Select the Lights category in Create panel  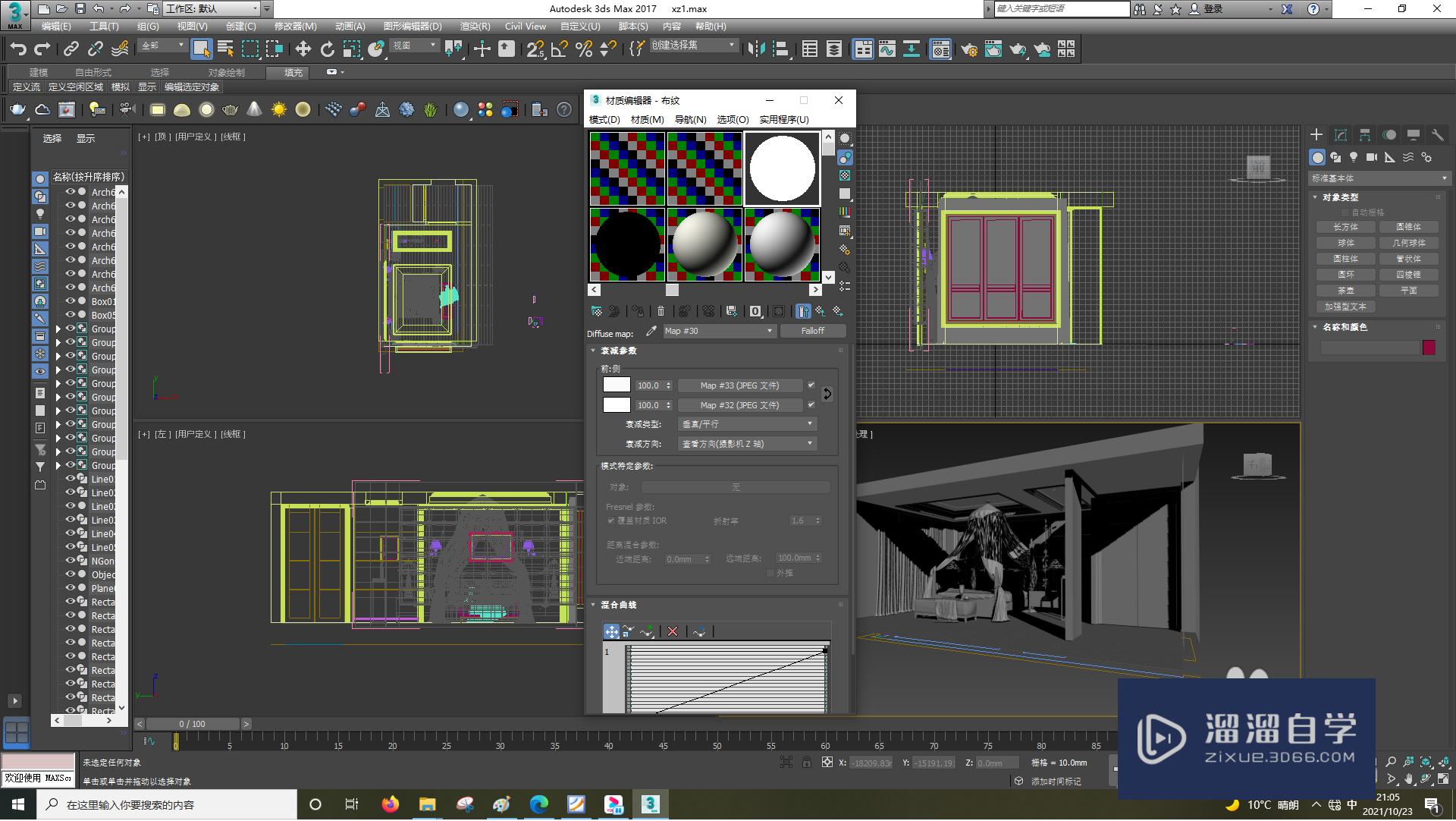1354,157
